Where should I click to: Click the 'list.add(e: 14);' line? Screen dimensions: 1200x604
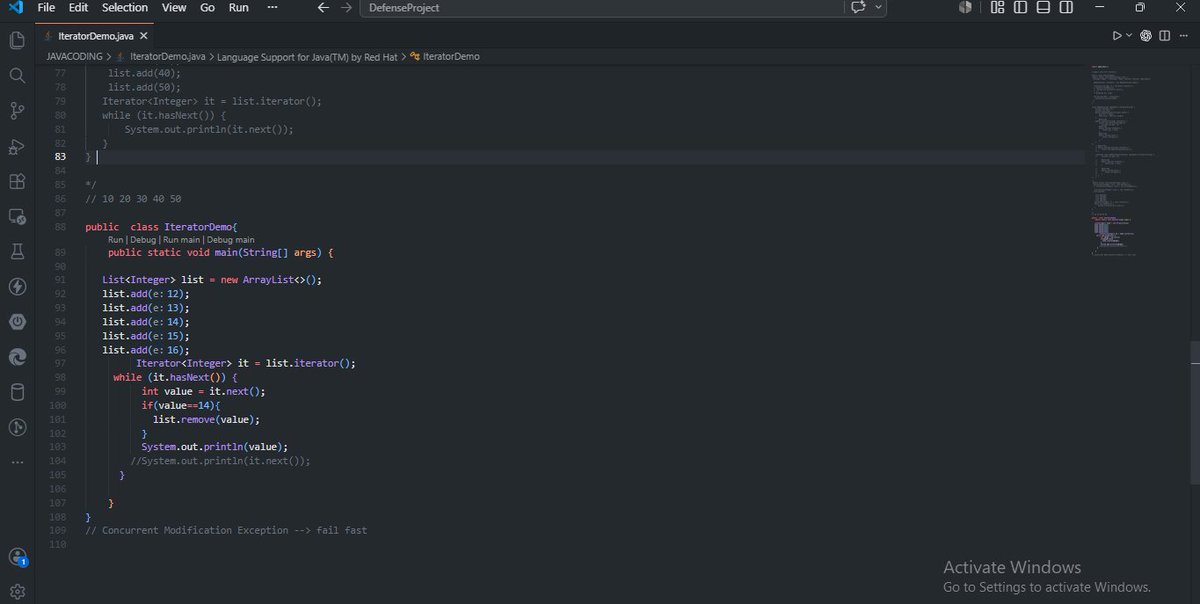click(145, 322)
